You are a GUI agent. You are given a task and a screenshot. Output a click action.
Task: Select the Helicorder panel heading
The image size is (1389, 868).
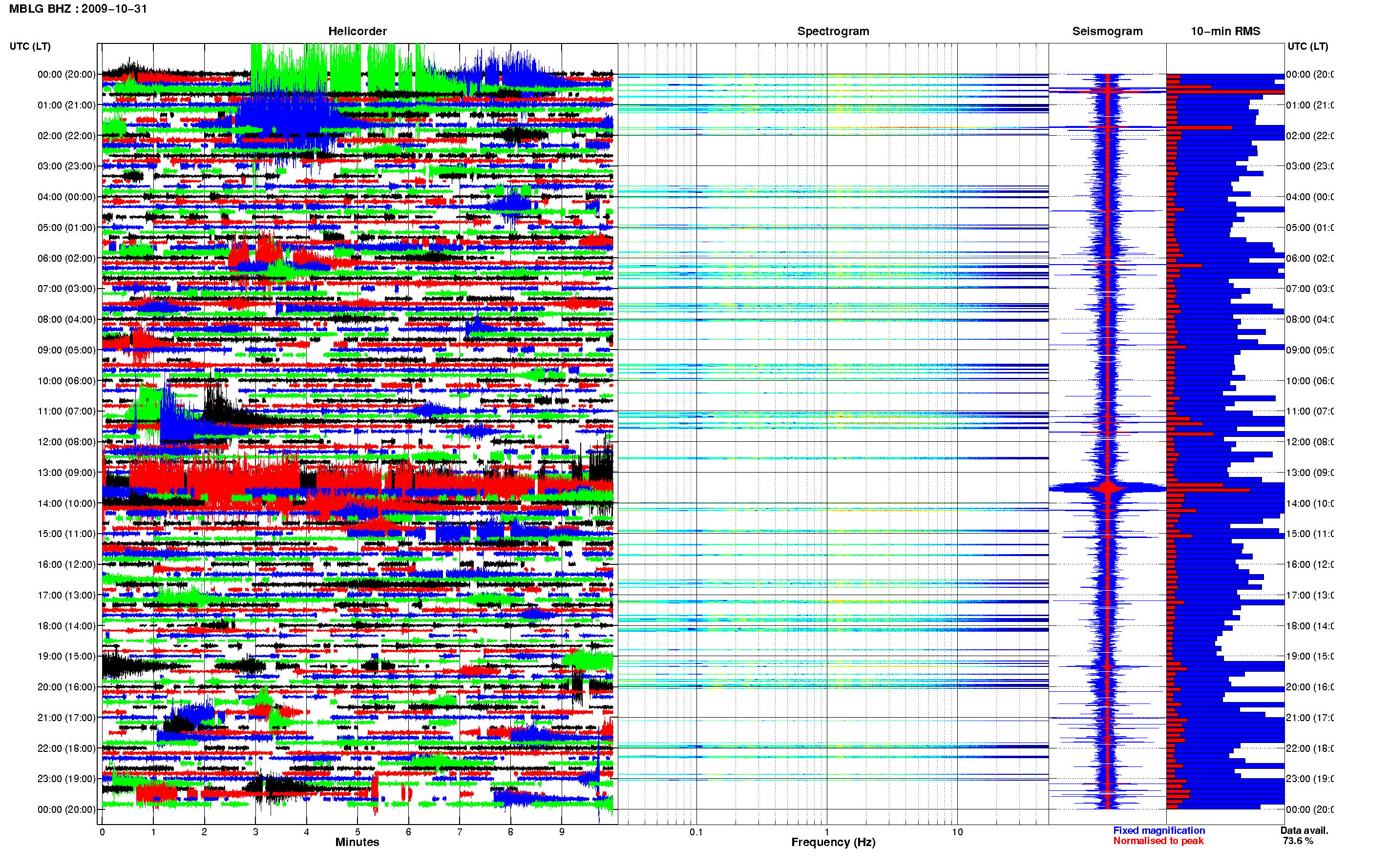[x=357, y=31]
